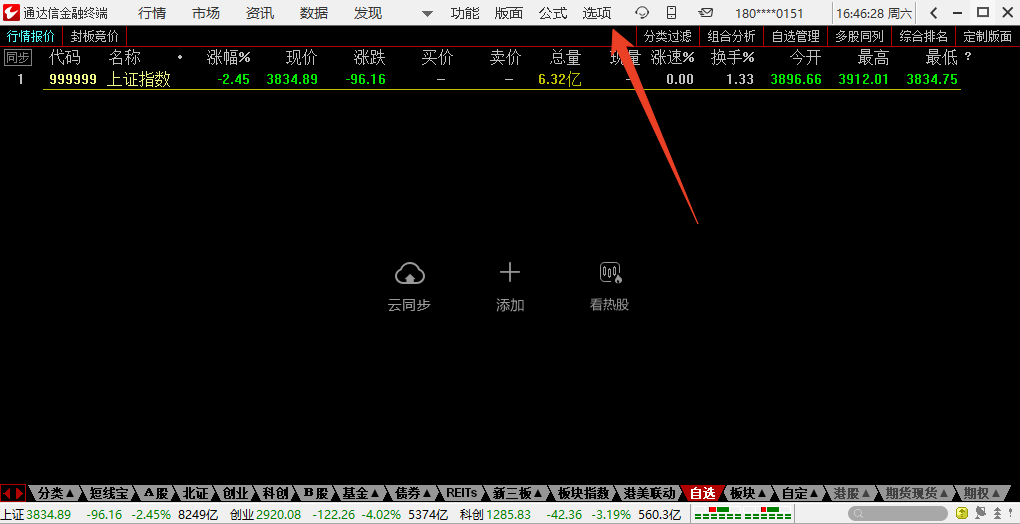
Task: Open the mail message icon
Action: pos(706,13)
